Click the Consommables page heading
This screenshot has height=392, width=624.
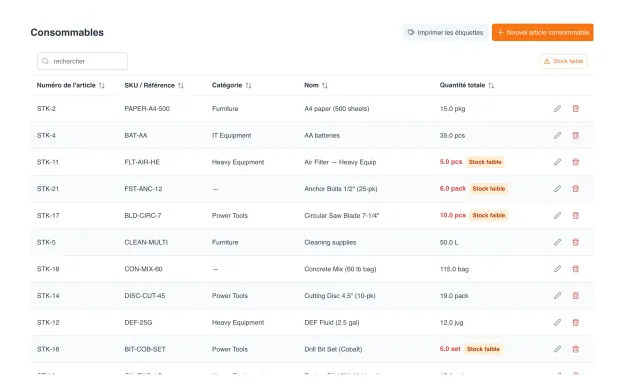[x=67, y=33]
